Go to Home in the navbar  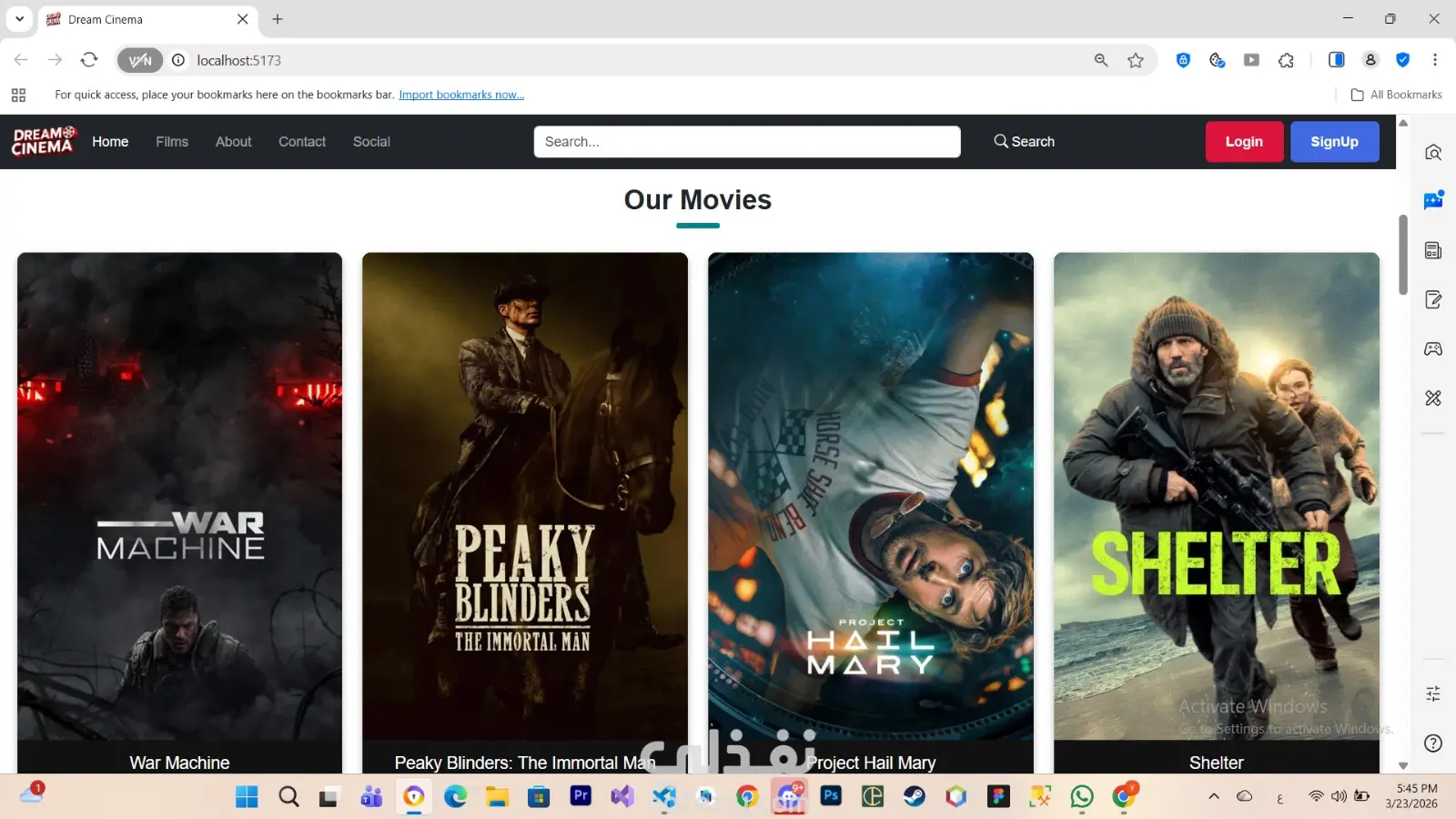click(x=110, y=142)
